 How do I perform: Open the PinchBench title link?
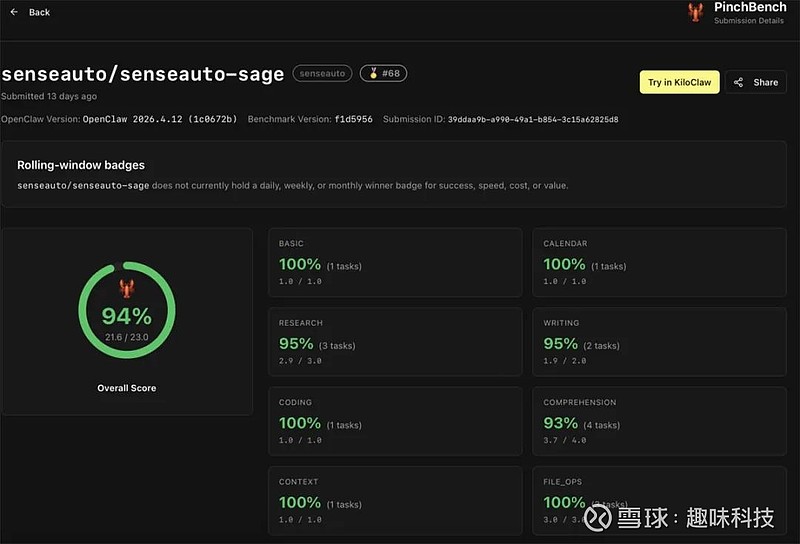pyautogui.click(x=750, y=7)
